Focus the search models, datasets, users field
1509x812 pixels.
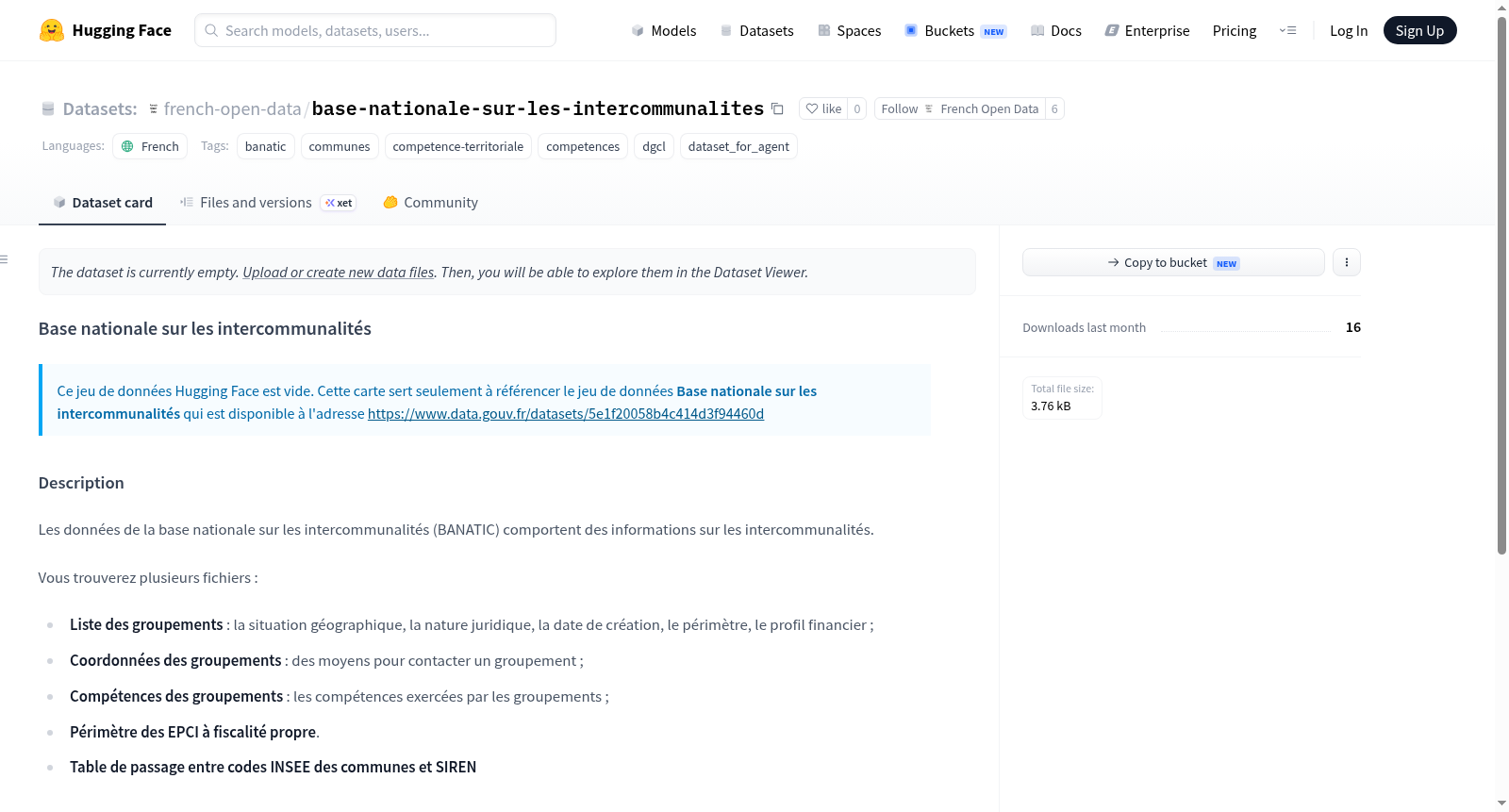tap(375, 30)
